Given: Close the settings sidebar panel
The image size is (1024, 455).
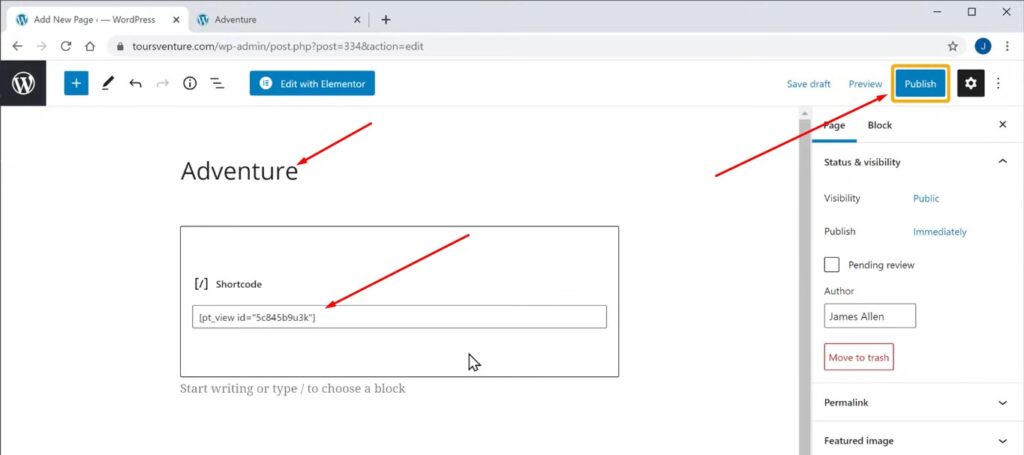Looking at the screenshot, I should 1002,125.
